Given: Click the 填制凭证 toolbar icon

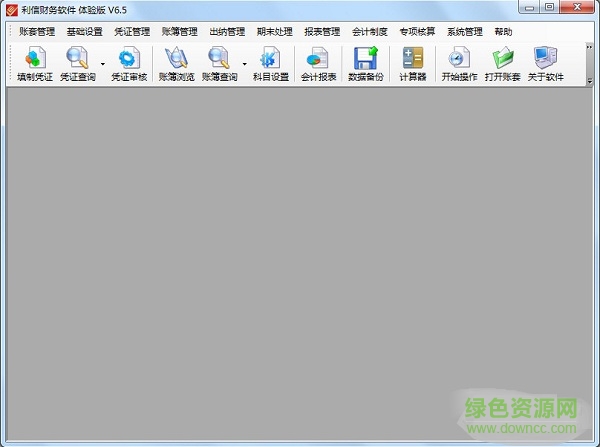Looking at the screenshot, I should pyautogui.click(x=35, y=64).
